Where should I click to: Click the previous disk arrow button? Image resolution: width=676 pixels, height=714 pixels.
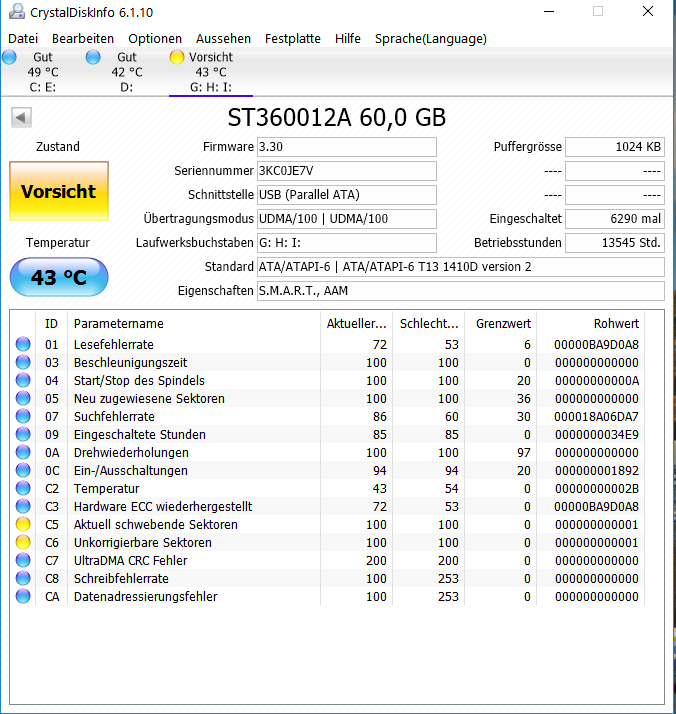click(21, 117)
